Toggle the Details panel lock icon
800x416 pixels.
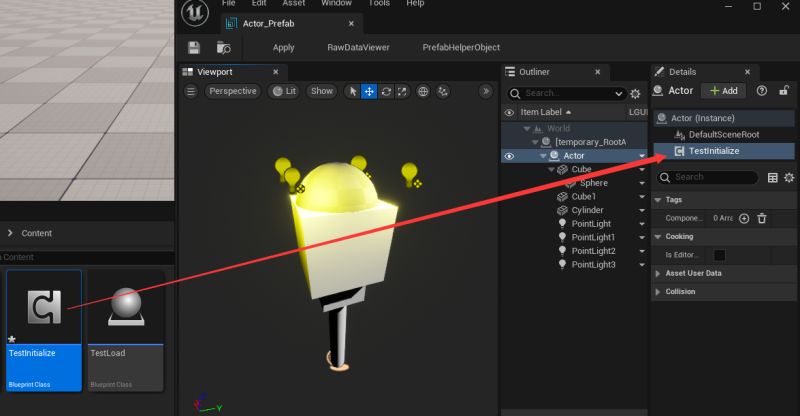coord(784,91)
